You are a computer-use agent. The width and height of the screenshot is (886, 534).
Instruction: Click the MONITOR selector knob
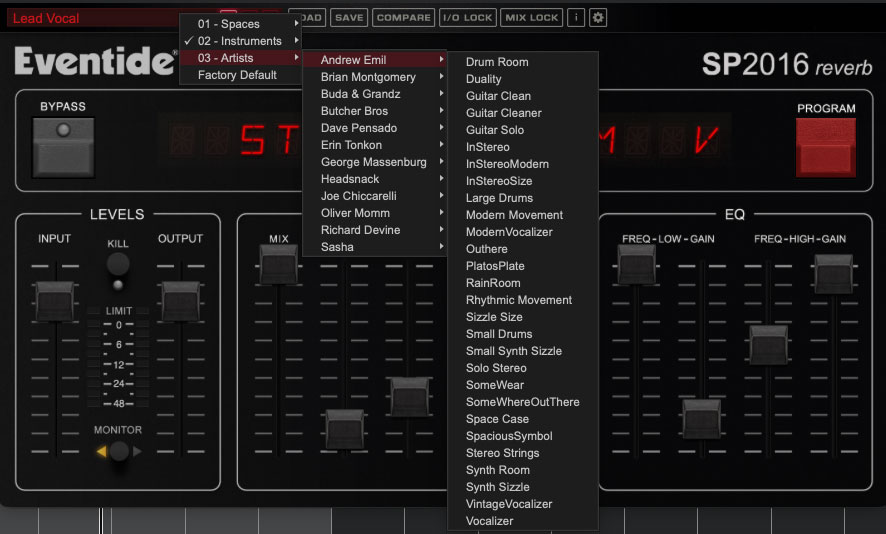(x=119, y=451)
